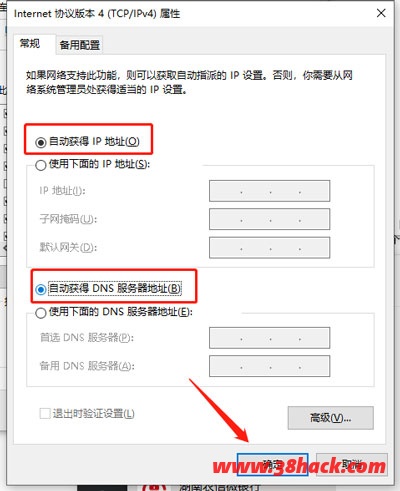Image resolution: width=400 pixels, height=491 pixels.
Task: Toggle 退出时验证设置 checkbox
Action: pyautogui.click(x=45, y=414)
